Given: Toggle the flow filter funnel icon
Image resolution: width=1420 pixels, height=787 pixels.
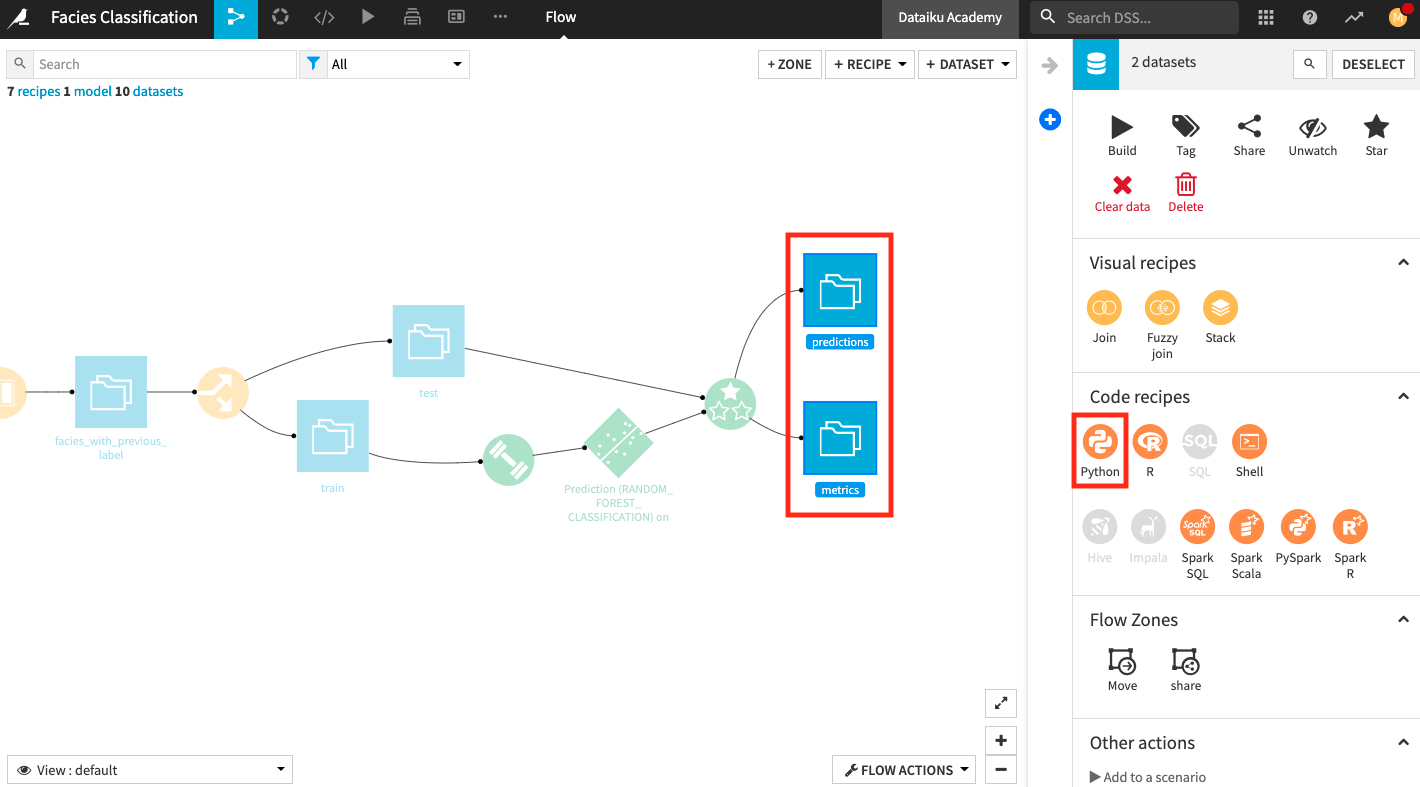Looking at the screenshot, I should tap(313, 63).
